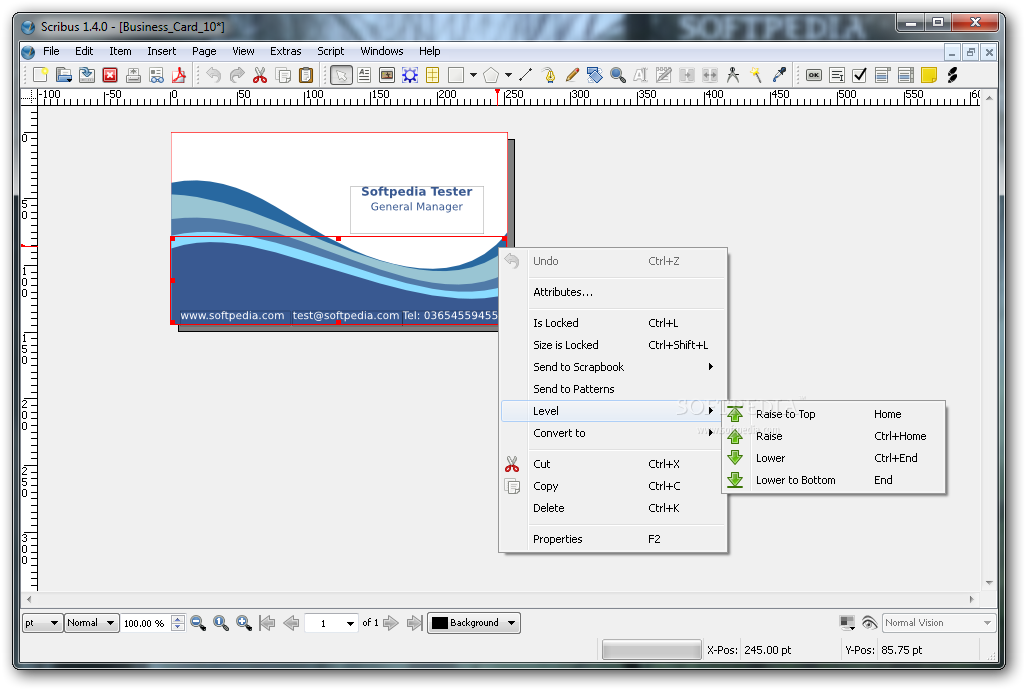Select the Insert Image Frame tool

[387, 75]
